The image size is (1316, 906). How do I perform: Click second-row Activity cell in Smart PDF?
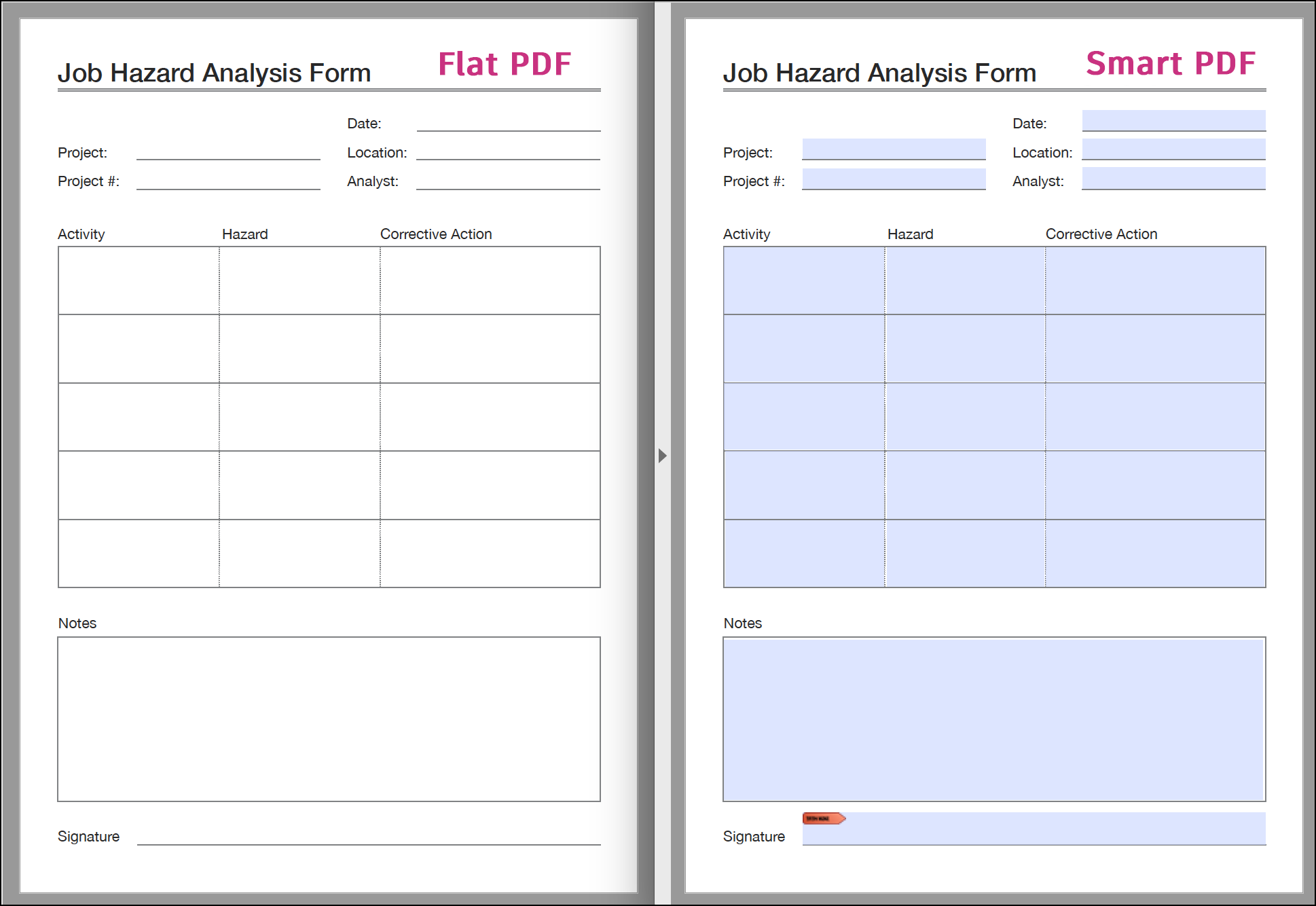(804, 348)
